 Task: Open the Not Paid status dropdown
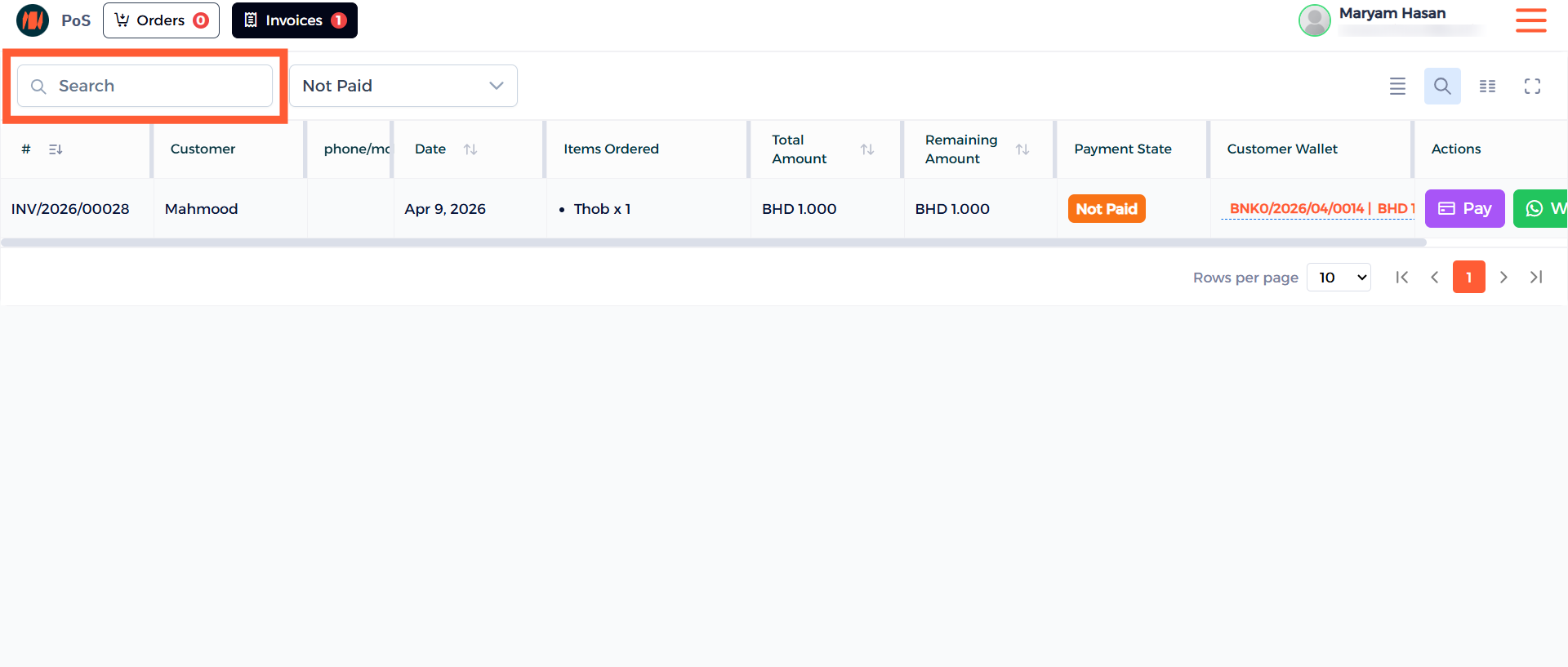click(403, 86)
